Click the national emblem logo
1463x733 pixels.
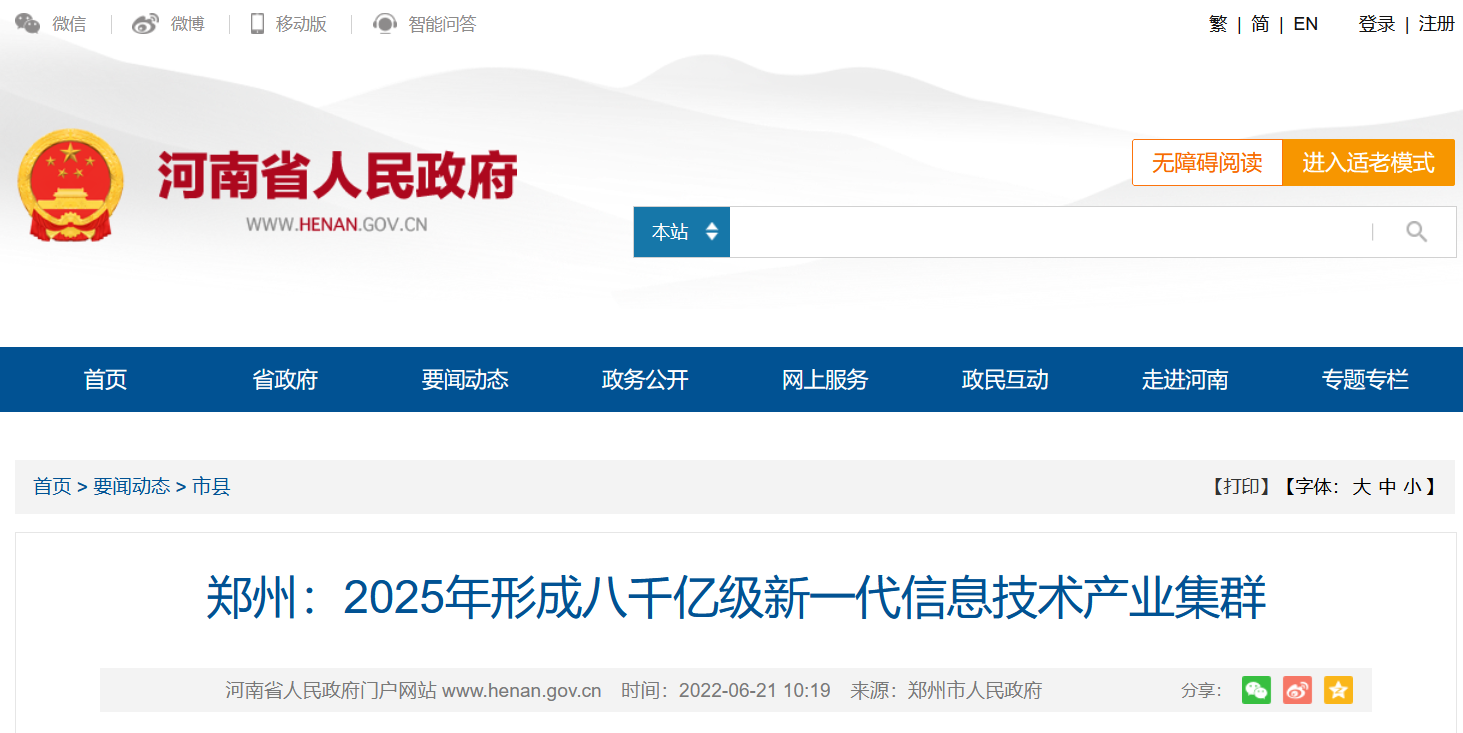(70, 186)
